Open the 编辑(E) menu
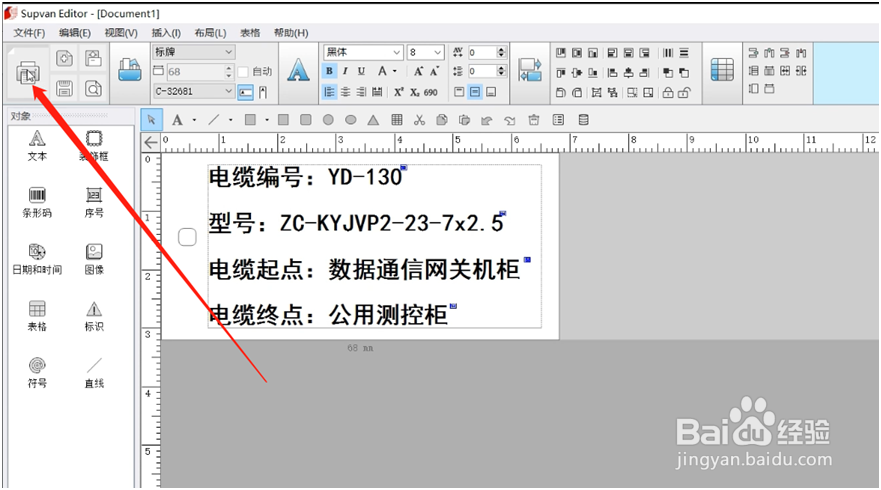The width and height of the screenshot is (881, 490). point(75,33)
